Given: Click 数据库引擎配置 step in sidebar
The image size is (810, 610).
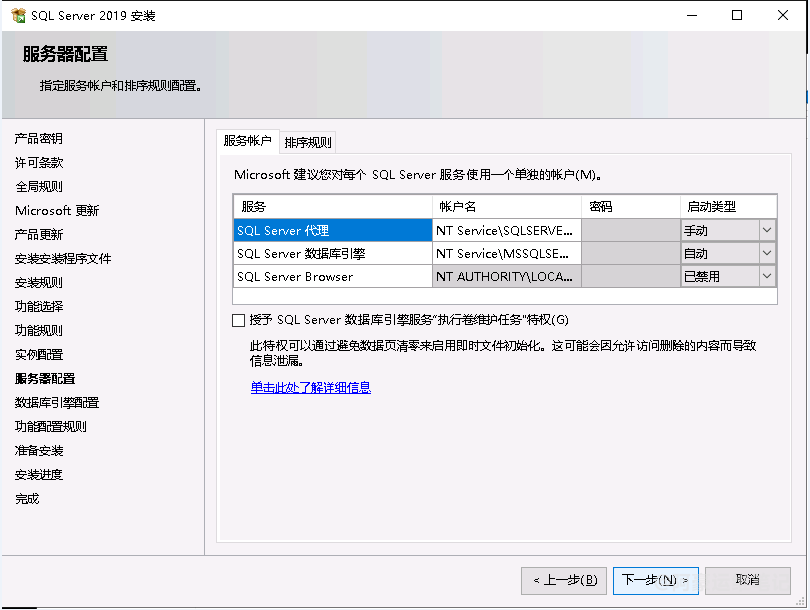Looking at the screenshot, I should tap(57, 402).
